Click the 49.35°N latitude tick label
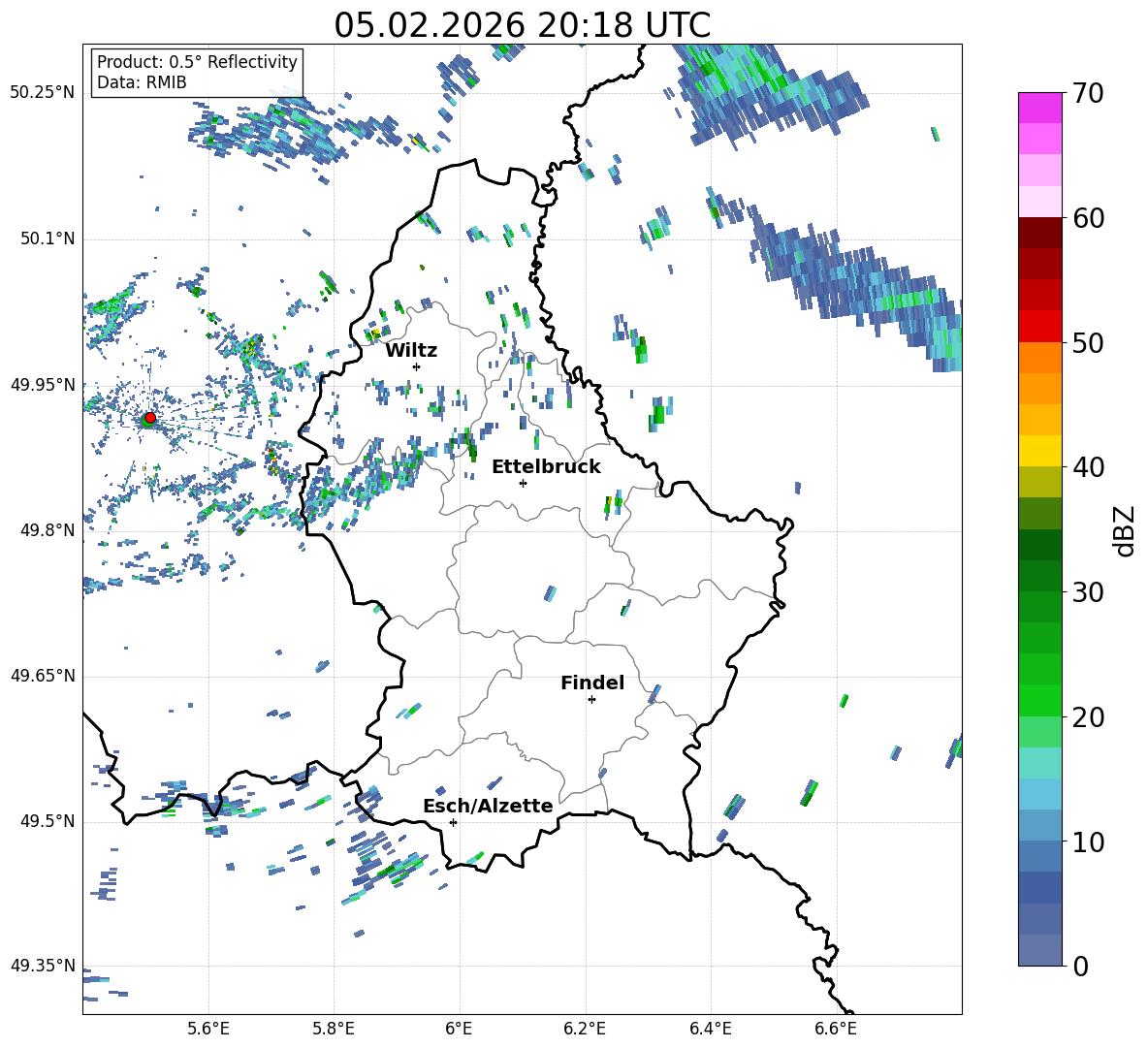The height and width of the screenshot is (1048, 1148). (x=43, y=966)
